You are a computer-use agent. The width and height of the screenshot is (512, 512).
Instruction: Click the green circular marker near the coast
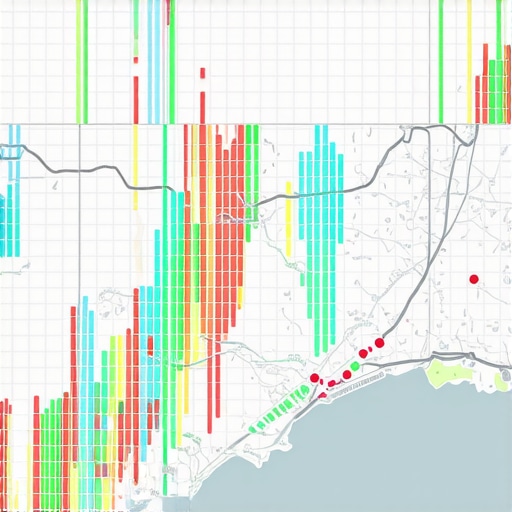pyautogui.click(x=355, y=366)
